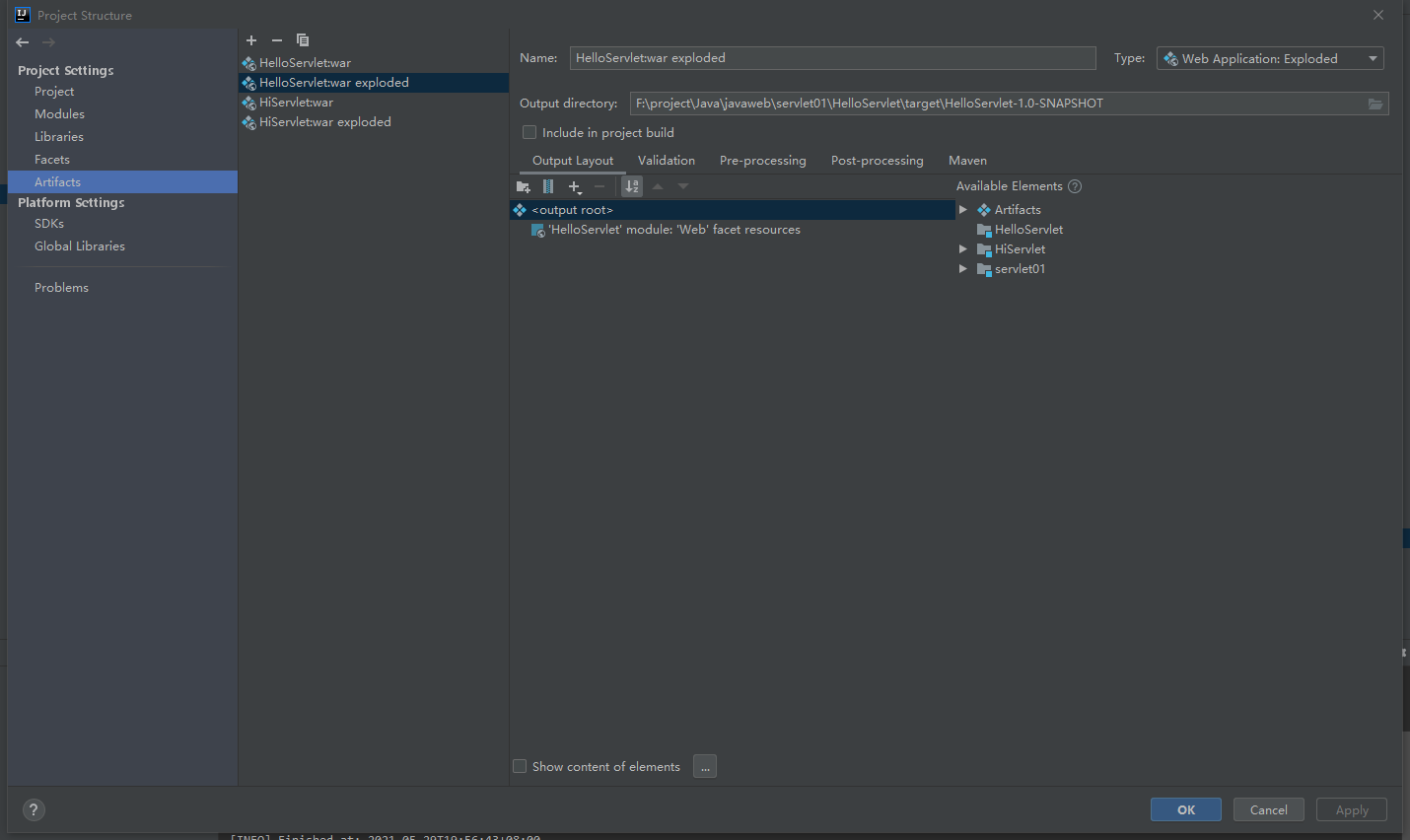1410x840 pixels.
Task: Enable Show content of elements
Action: coord(520,766)
